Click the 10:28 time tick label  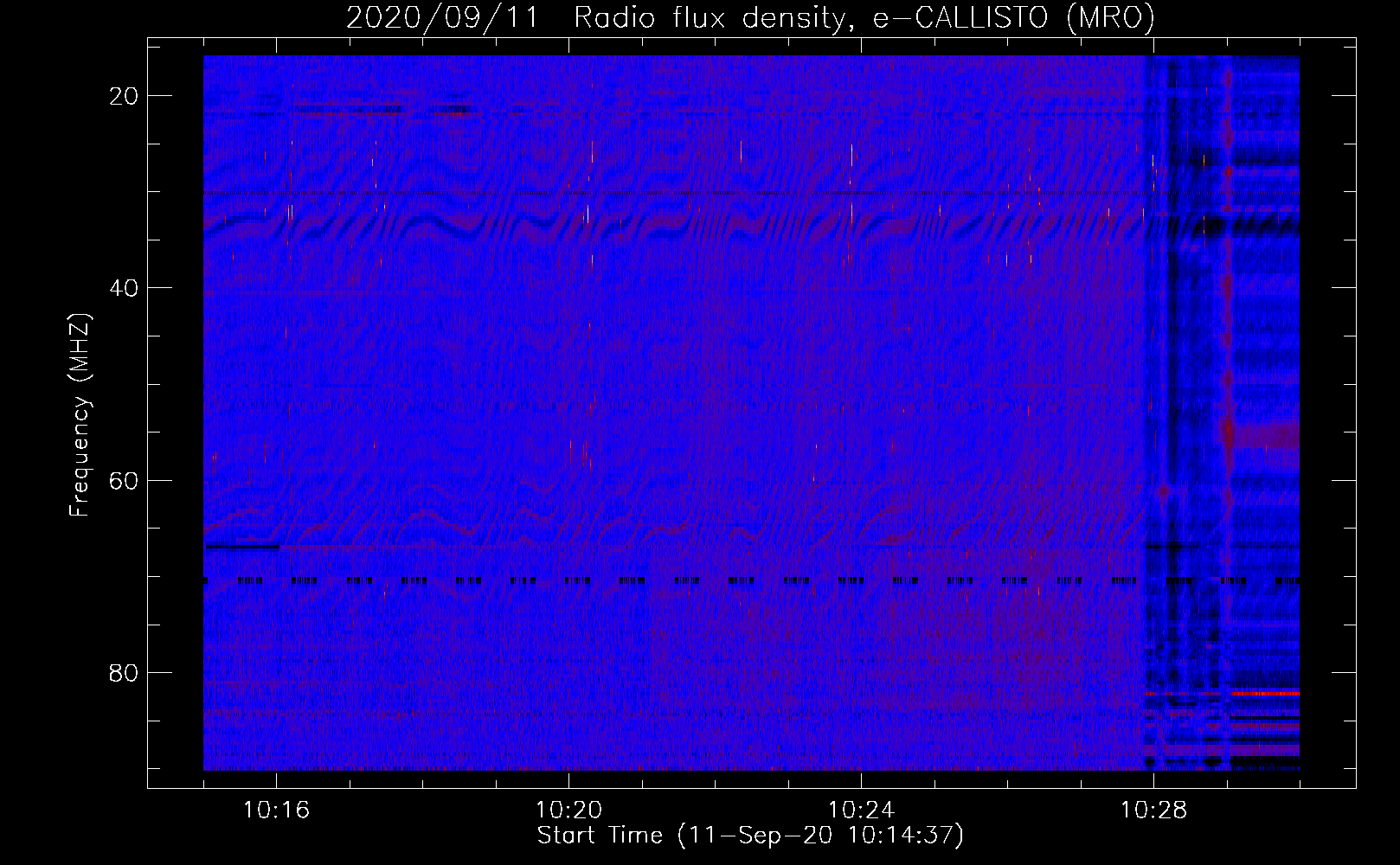point(1153,811)
